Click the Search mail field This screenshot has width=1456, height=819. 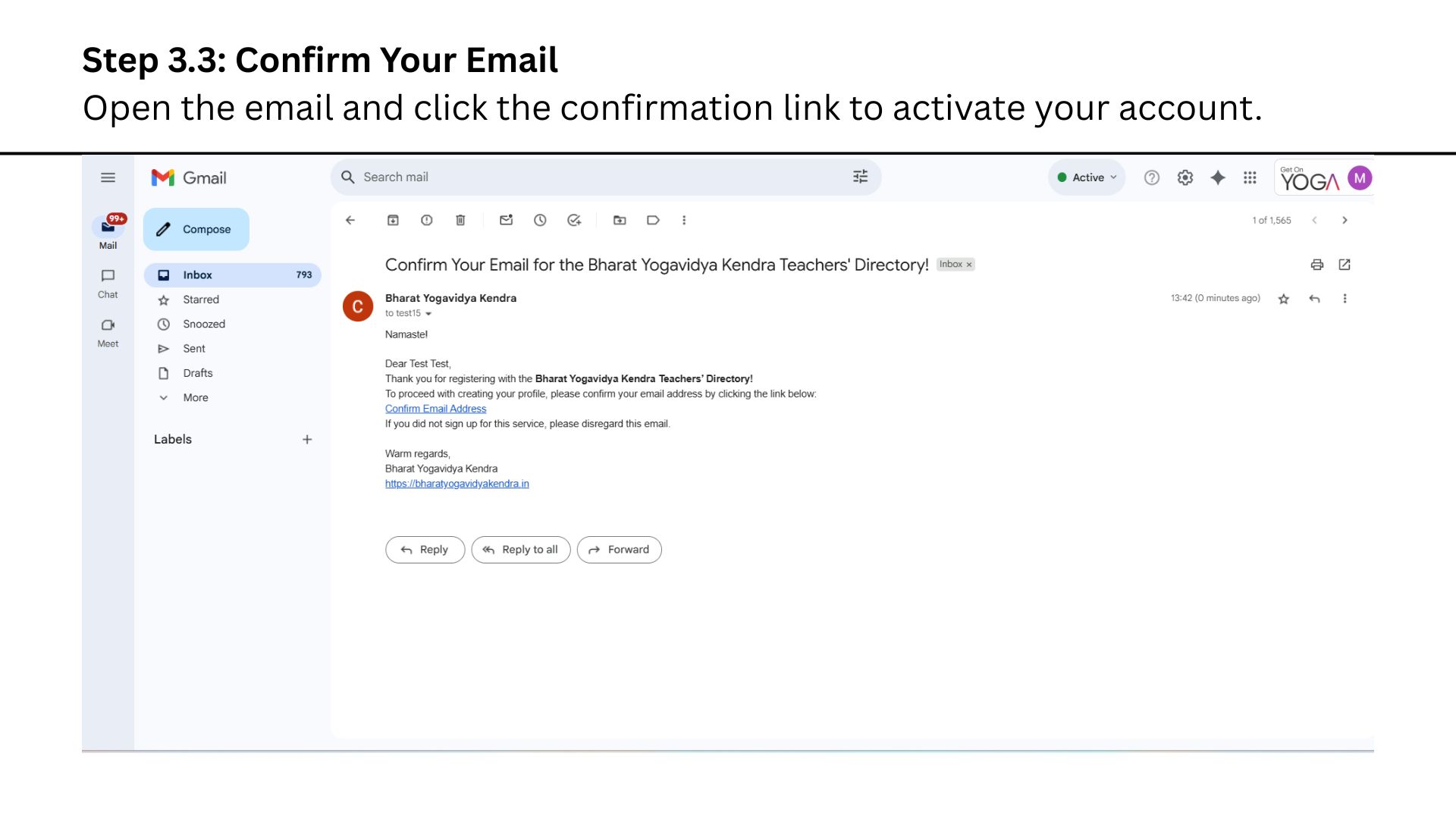pos(591,177)
